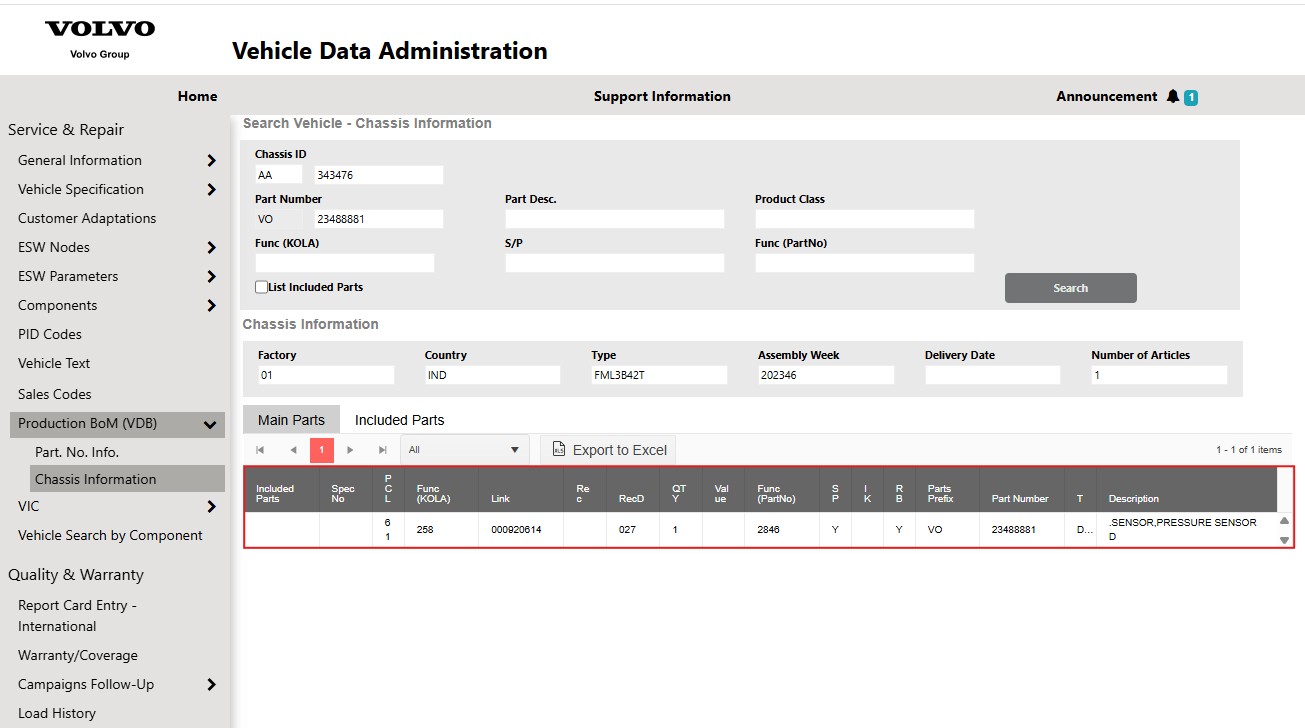Click the Chassis ID number field
This screenshot has height=728, width=1305.
[378, 175]
